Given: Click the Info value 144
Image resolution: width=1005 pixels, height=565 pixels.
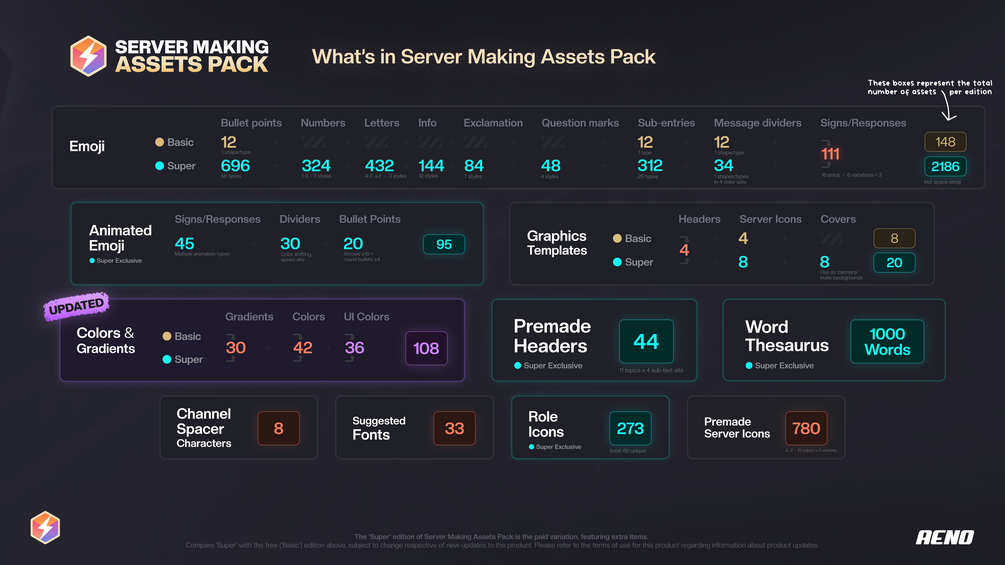Looking at the screenshot, I should [431, 166].
